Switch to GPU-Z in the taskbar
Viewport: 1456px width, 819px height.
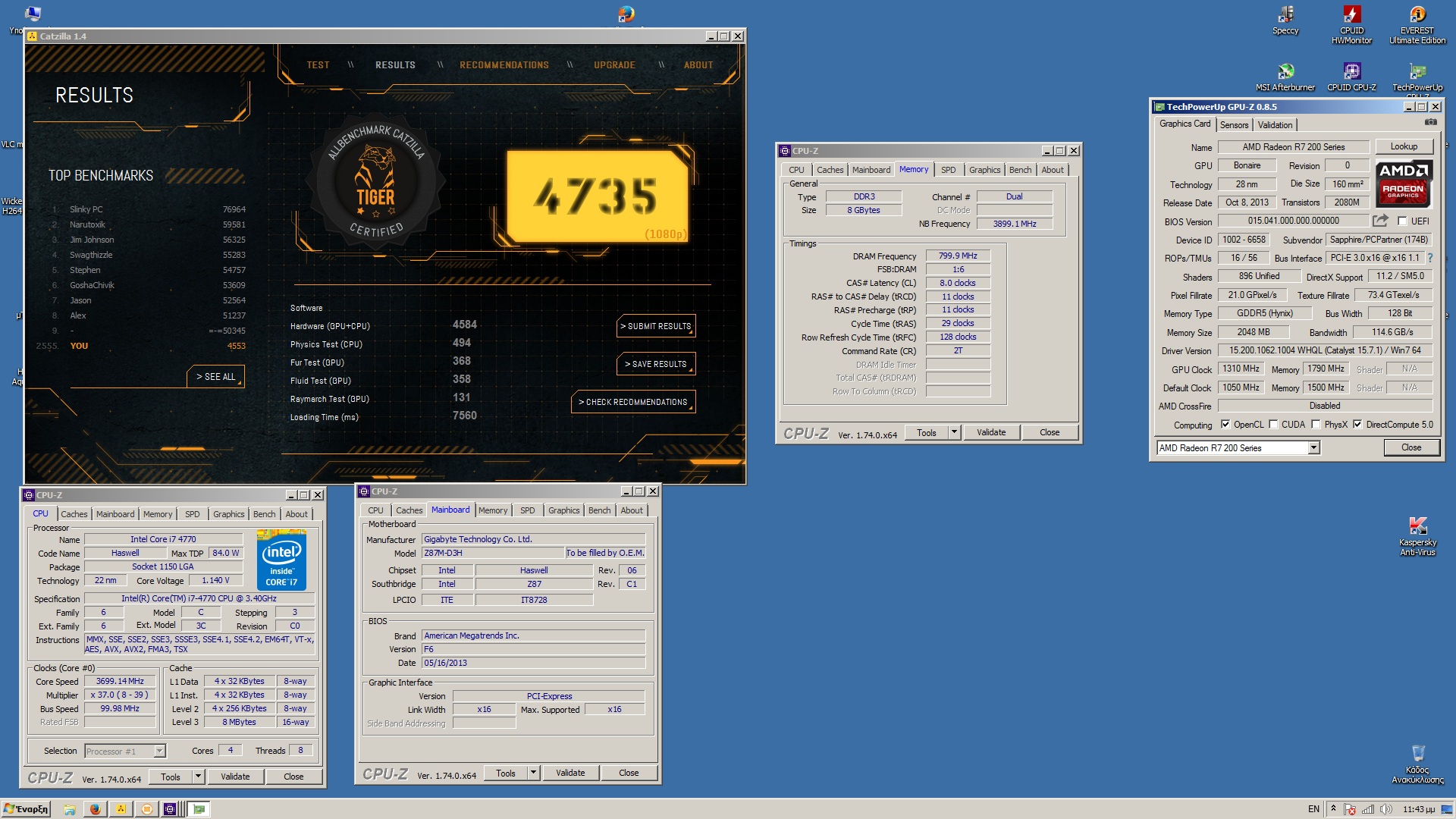[199, 809]
